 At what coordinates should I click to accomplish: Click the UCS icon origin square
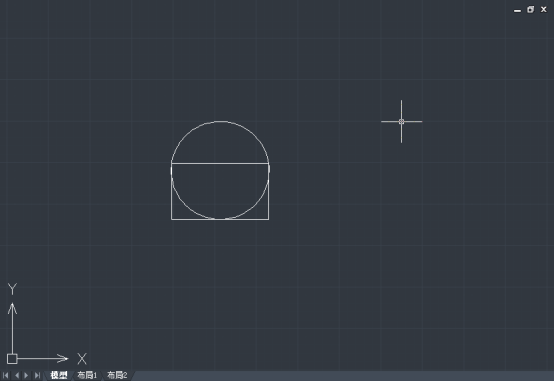[12, 359]
